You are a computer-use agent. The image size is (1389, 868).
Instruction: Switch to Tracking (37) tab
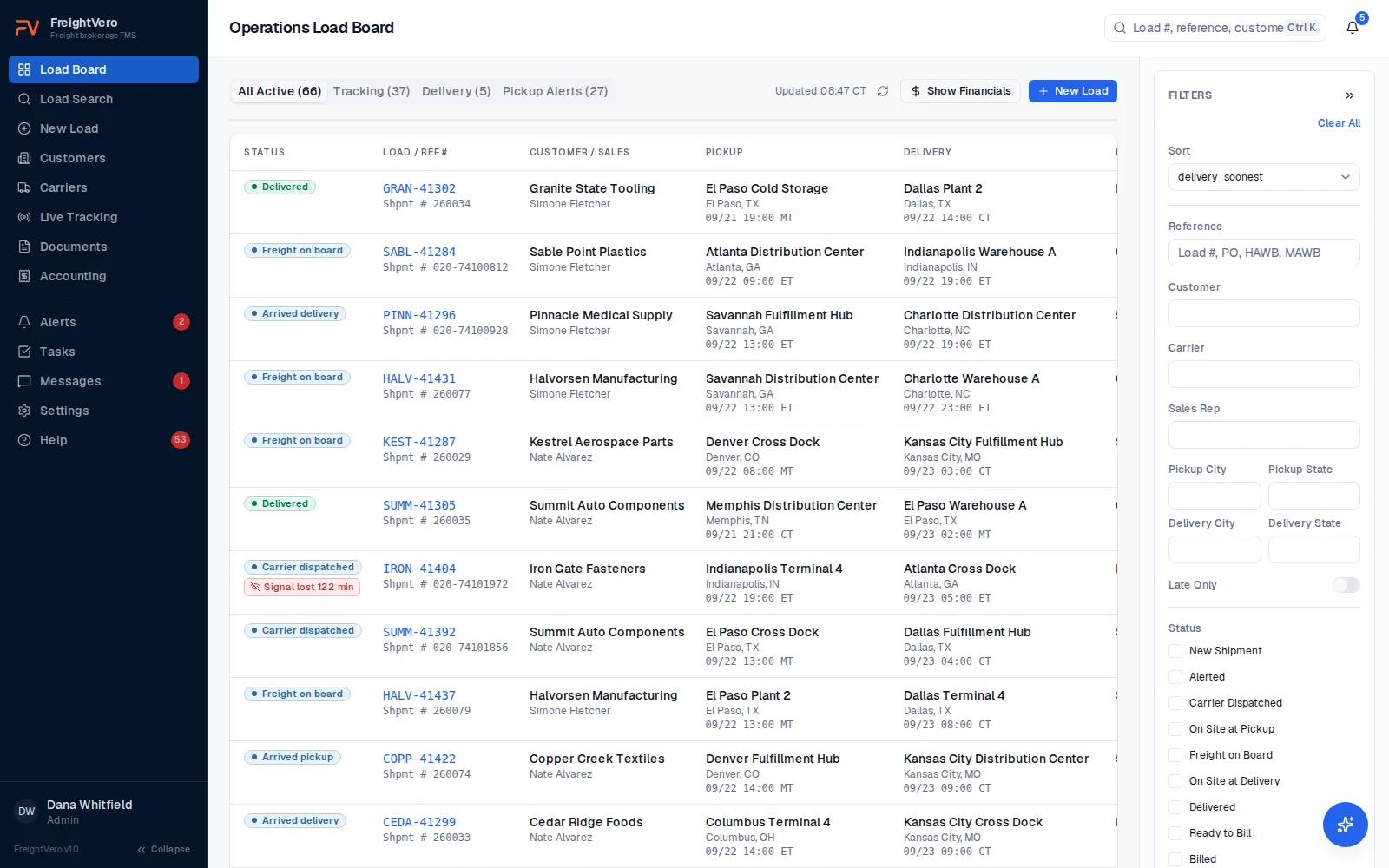(x=372, y=91)
